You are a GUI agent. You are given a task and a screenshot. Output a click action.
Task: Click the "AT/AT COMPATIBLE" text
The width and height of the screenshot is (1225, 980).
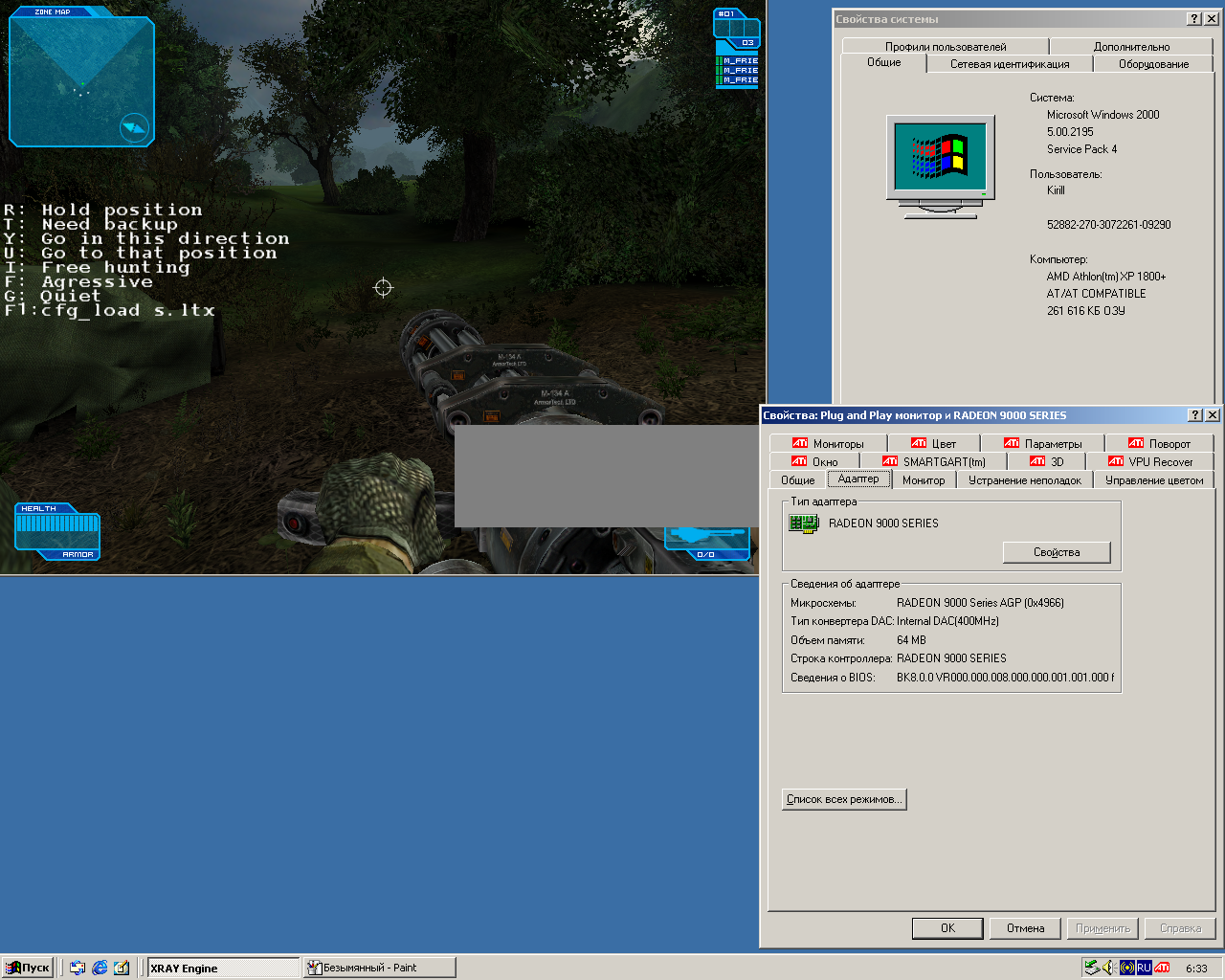point(1096,294)
